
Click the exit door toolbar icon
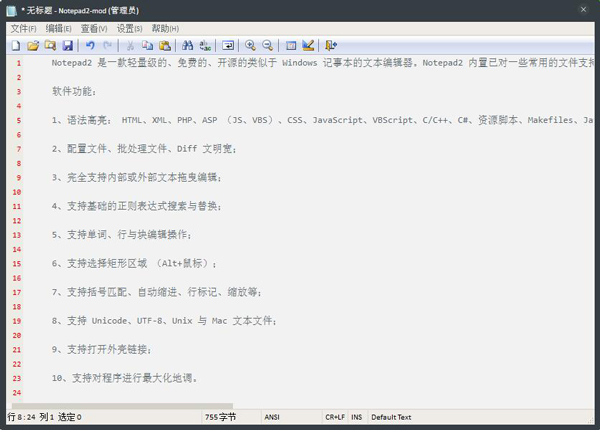(331, 46)
